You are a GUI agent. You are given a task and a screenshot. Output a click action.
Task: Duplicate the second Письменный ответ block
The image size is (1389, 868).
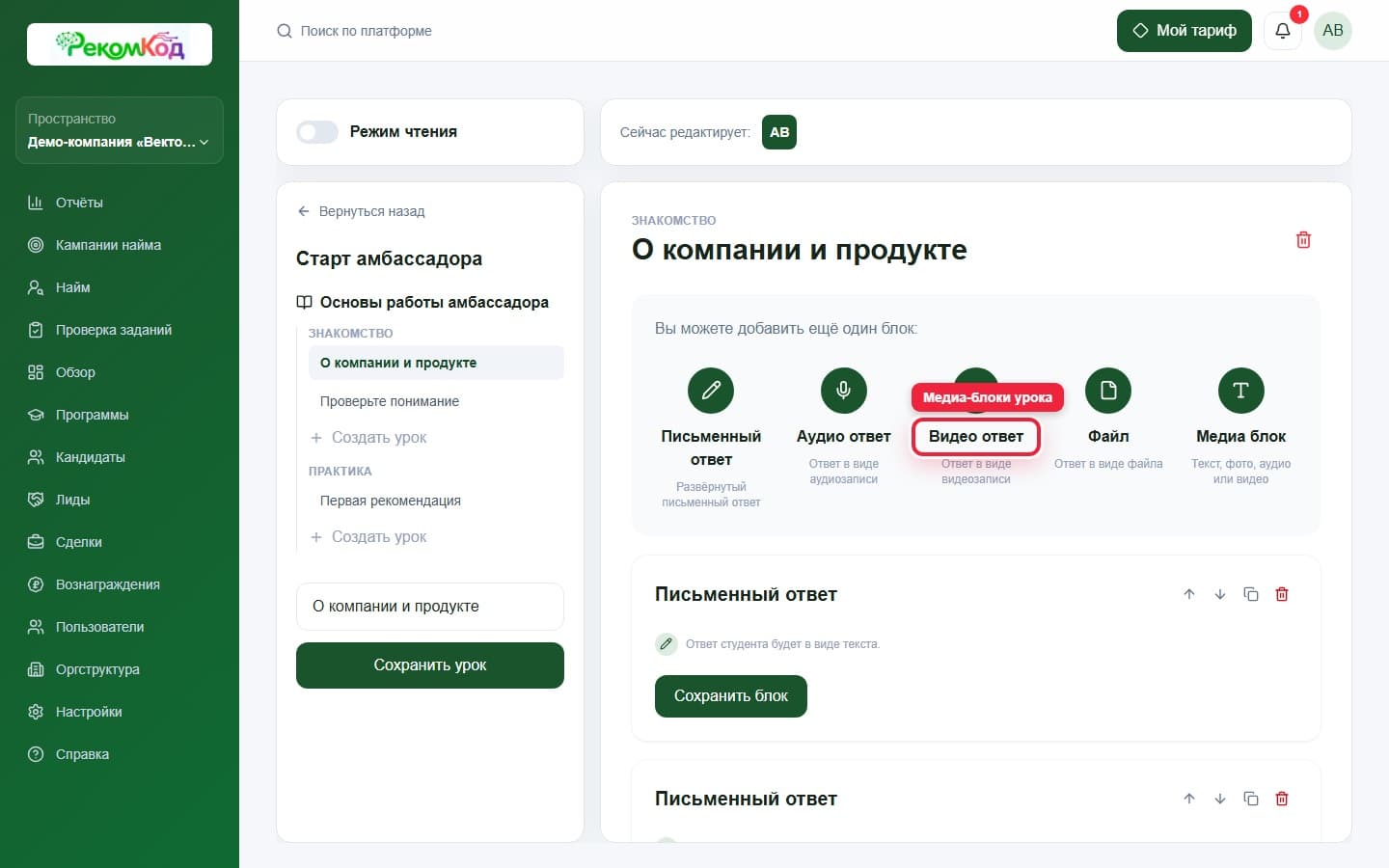tap(1251, 799)
